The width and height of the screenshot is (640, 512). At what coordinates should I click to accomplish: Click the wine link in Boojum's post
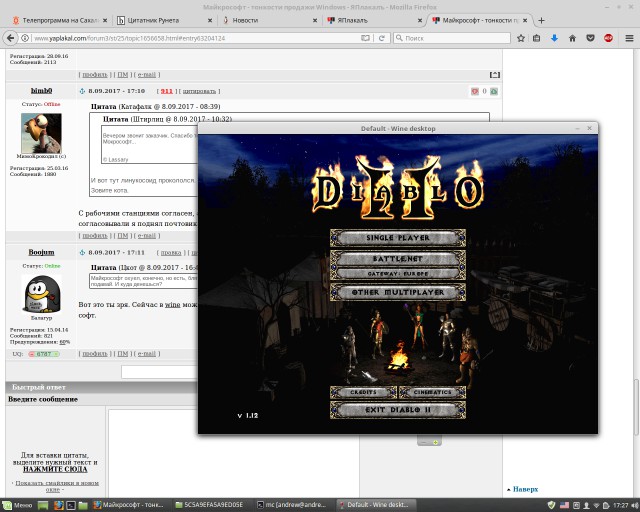173,305
